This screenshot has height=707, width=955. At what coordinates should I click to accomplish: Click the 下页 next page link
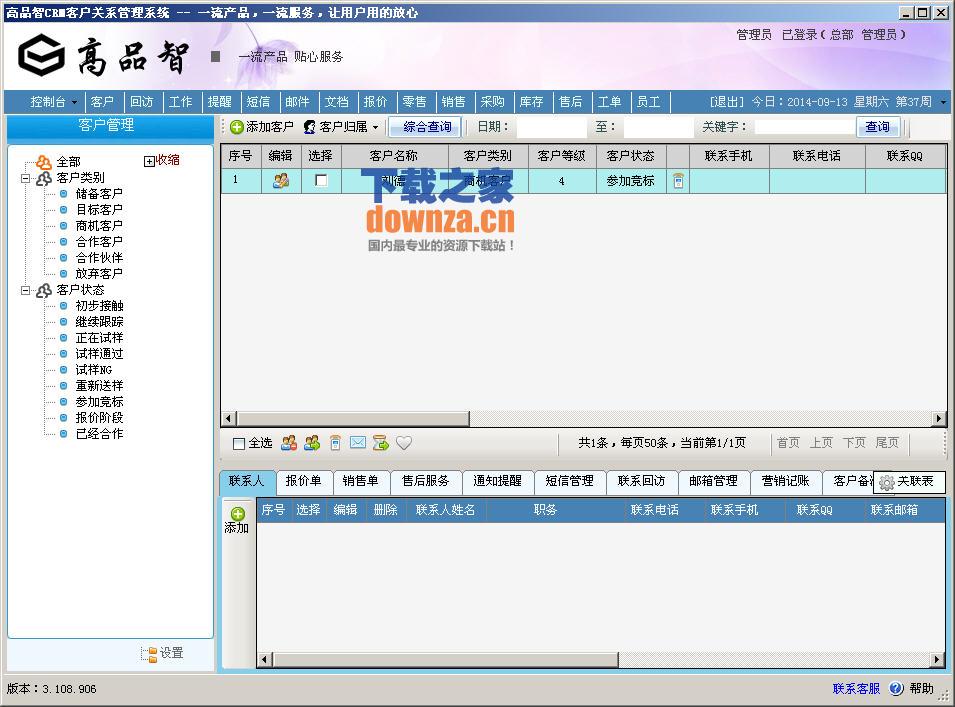click(854, 443)
